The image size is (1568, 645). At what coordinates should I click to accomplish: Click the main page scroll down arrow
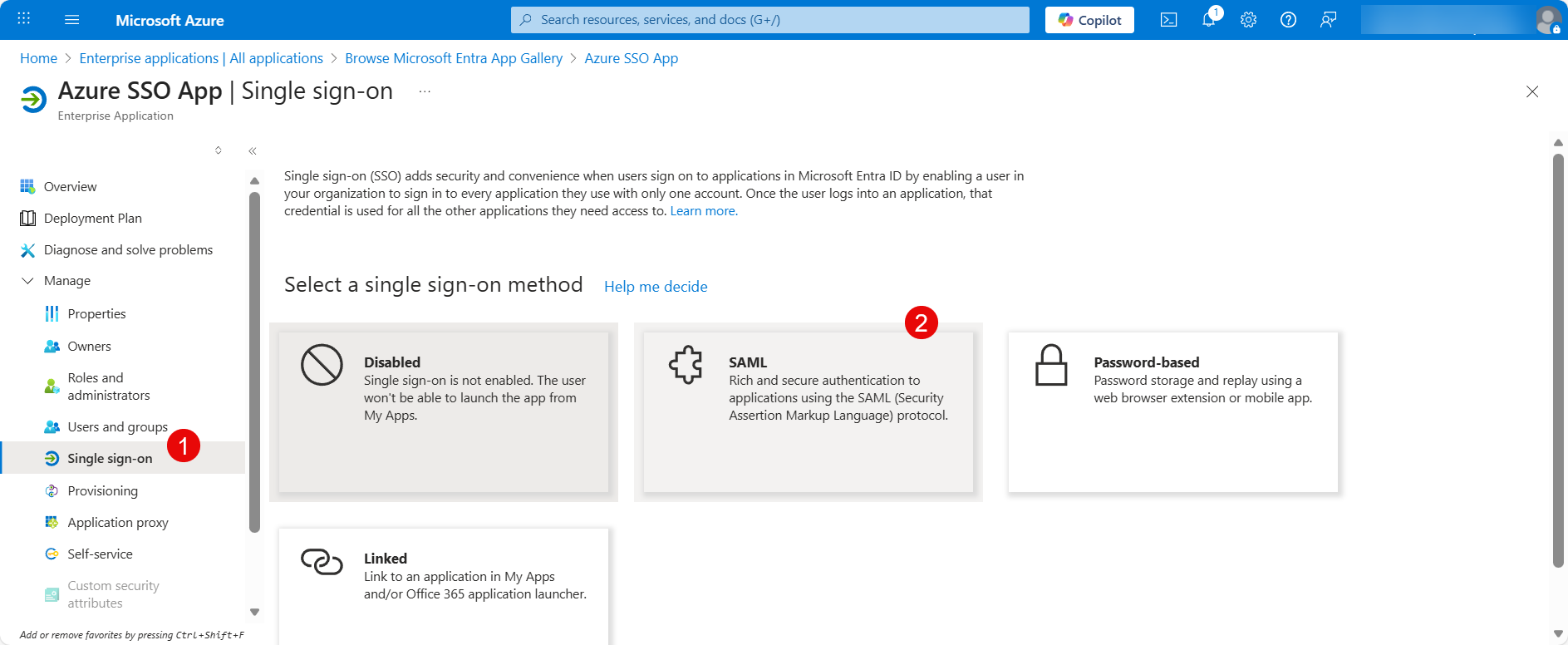coord(1558,634)
